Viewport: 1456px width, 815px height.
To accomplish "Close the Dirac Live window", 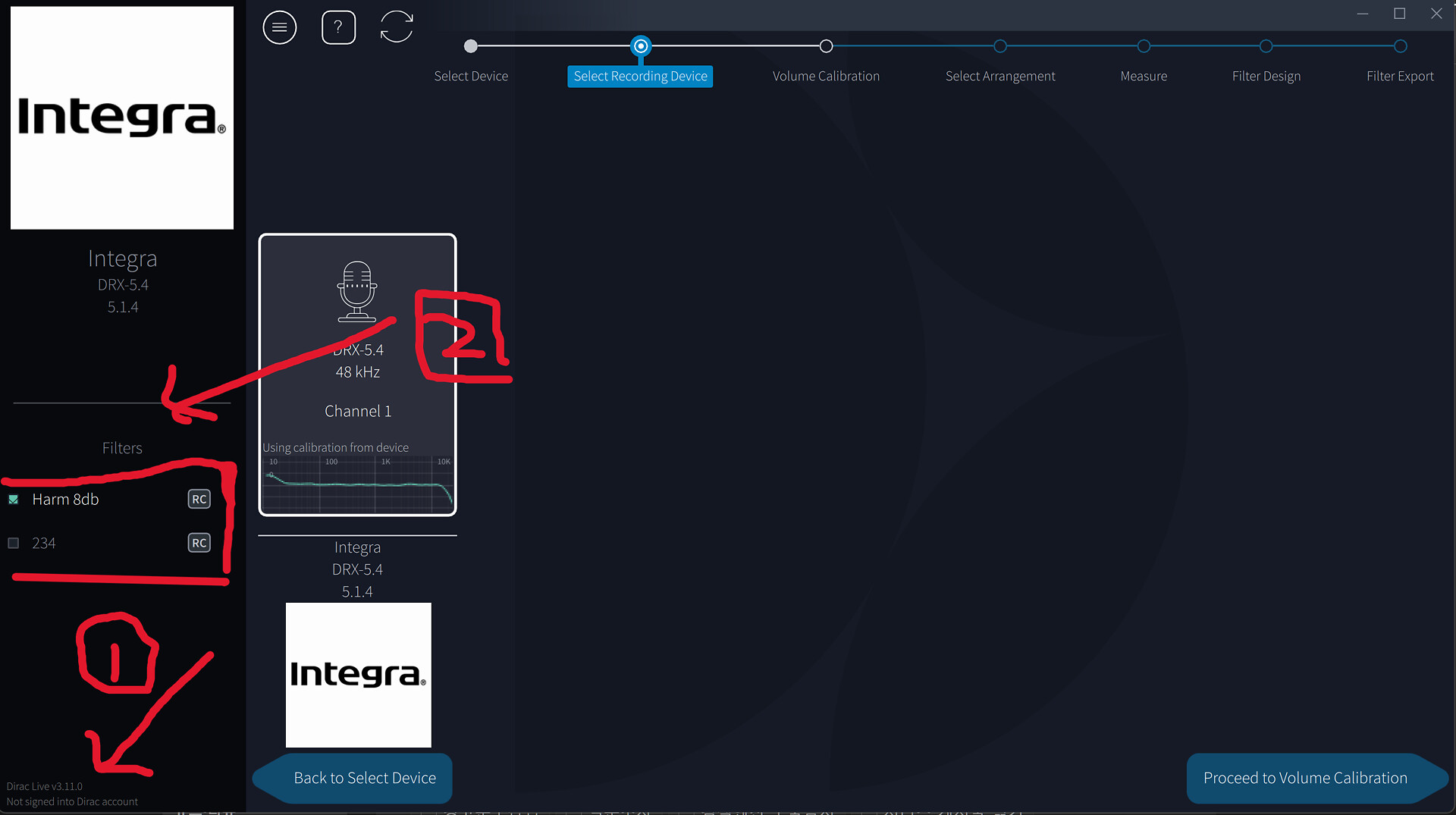I will 1436,14.
